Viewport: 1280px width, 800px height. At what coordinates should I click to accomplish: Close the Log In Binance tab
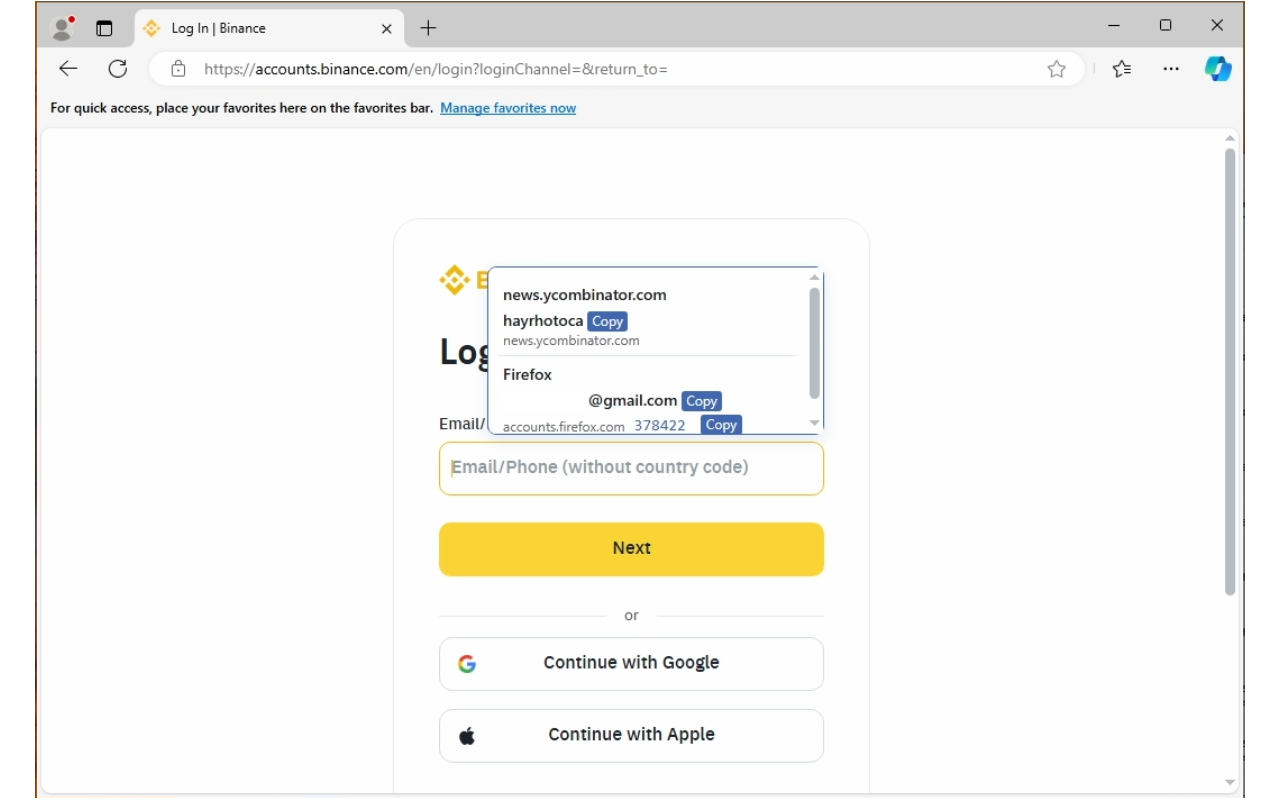[387, 29]
